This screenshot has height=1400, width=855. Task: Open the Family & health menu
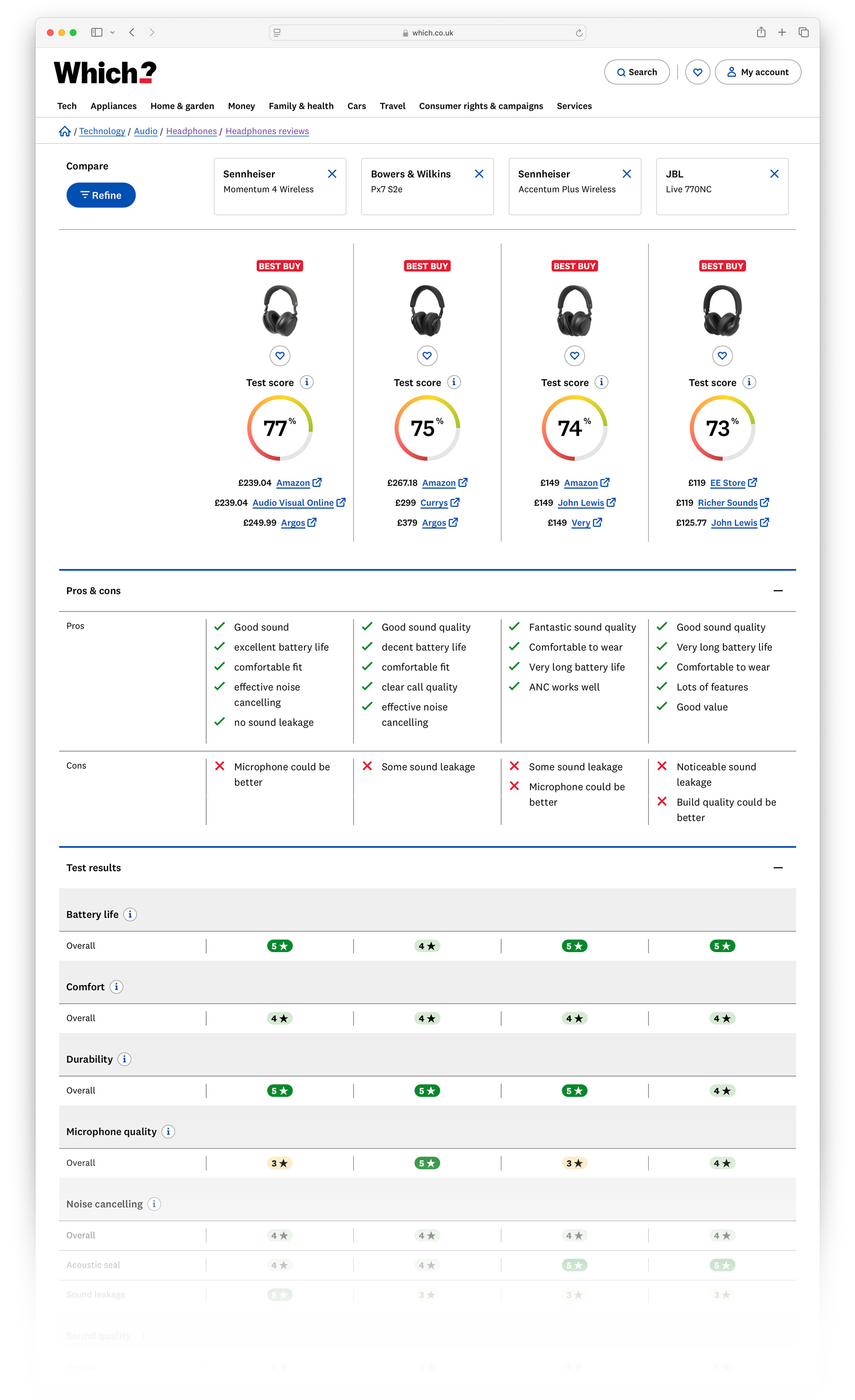click(x=301, y=106)
